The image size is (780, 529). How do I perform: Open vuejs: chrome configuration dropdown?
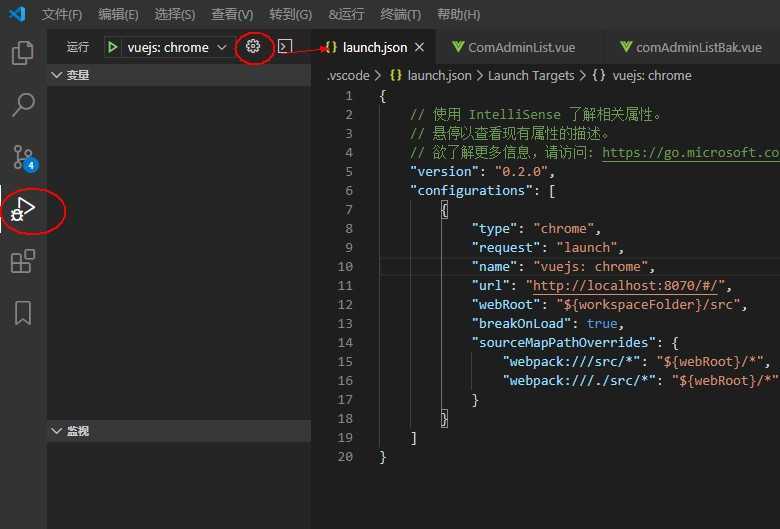[x=177, y=47]
